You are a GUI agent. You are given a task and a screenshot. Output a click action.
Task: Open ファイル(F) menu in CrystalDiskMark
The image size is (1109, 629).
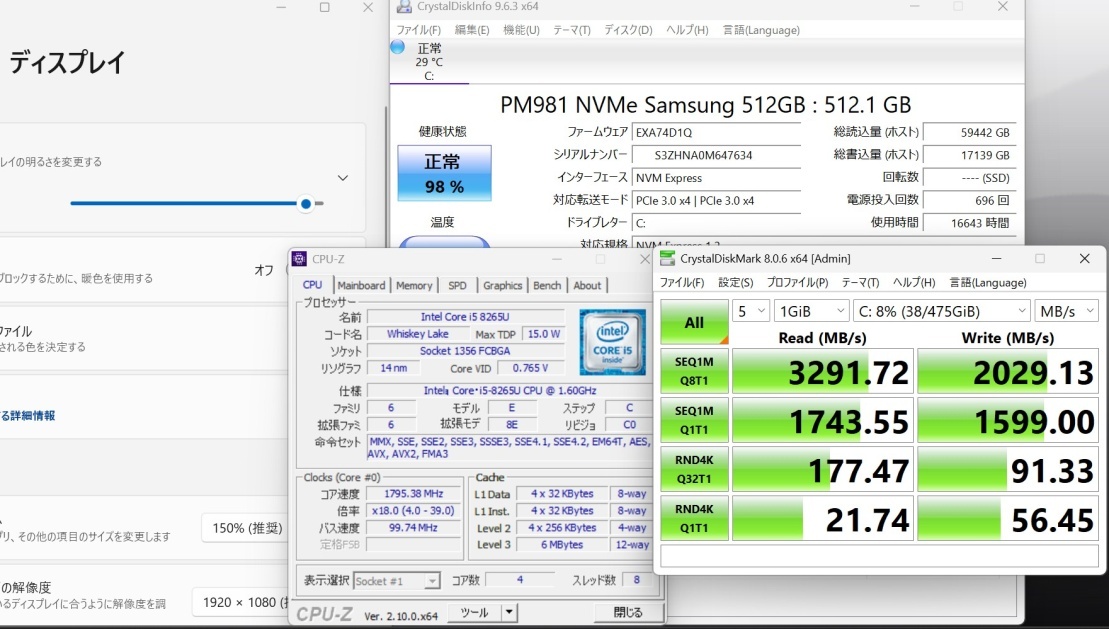[682, 282]
